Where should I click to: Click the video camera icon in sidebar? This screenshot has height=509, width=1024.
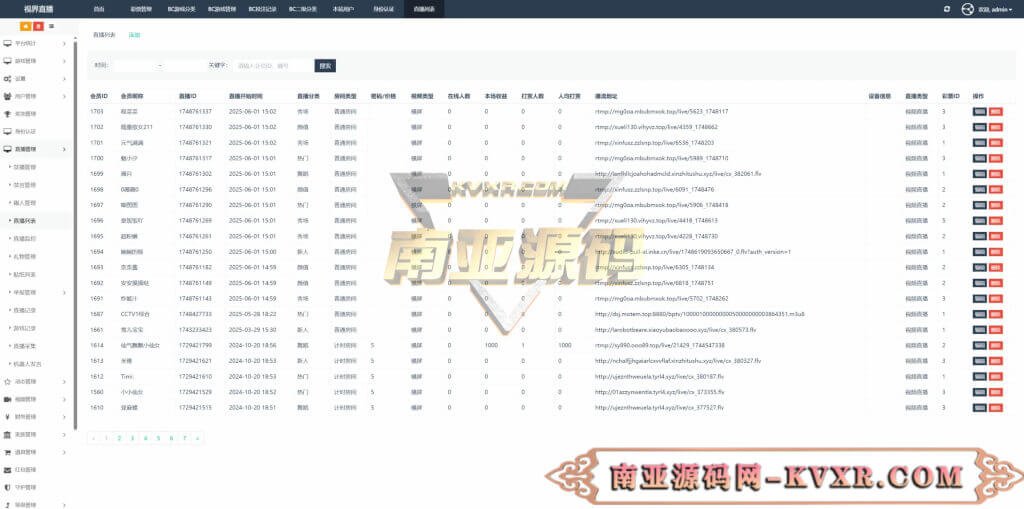coord(8,398)
